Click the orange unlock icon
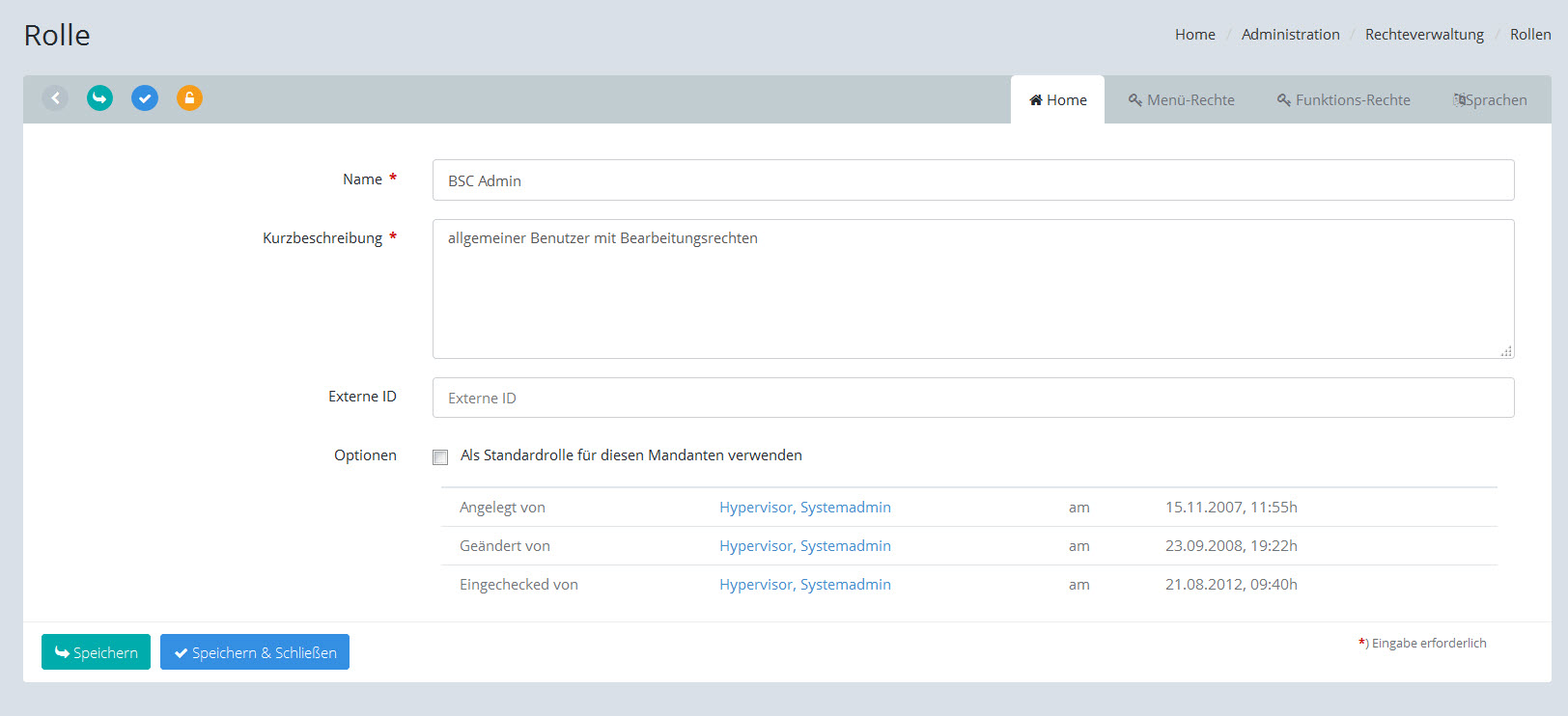 click(189, 97)
